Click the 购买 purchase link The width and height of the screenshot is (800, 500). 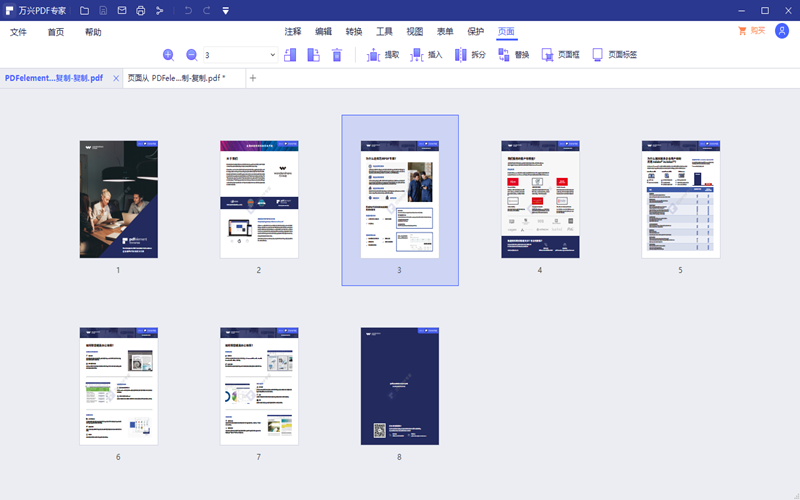pos(751,31)
